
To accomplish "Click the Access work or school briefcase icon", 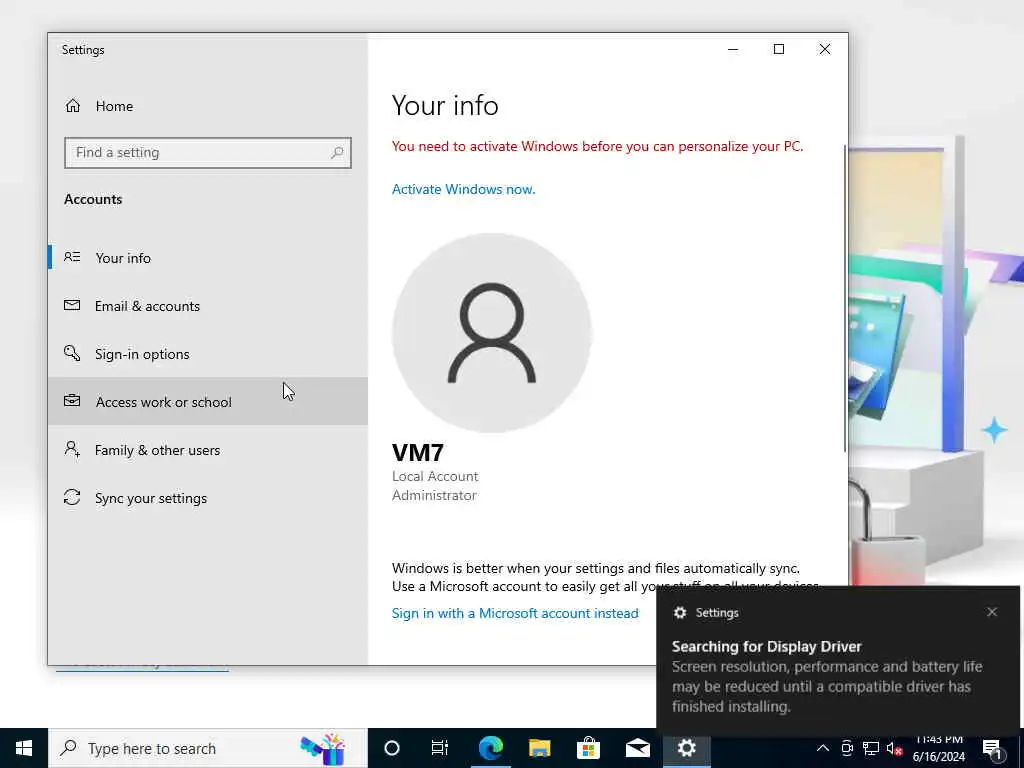I will pos(72,401).
